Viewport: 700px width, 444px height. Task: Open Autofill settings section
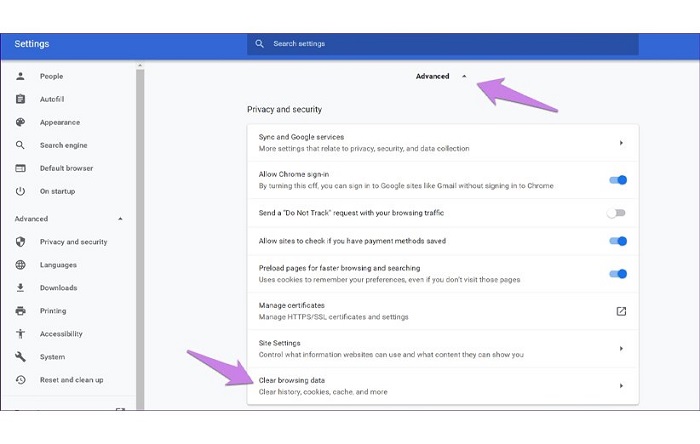52,99
